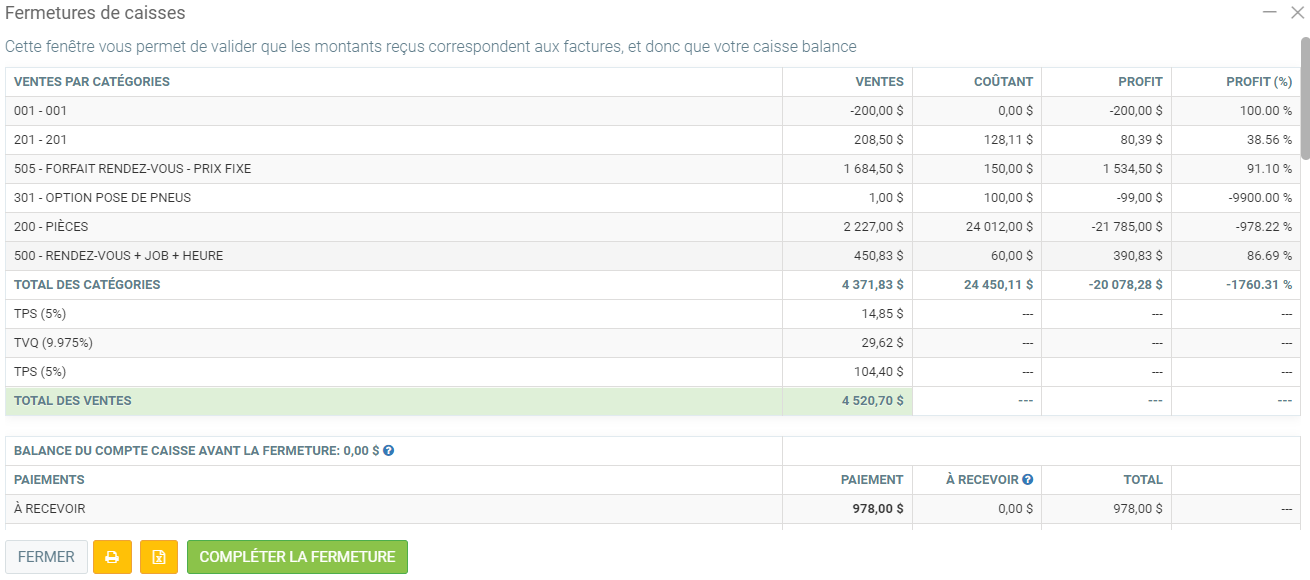The height and width of the screenshot is (580, 1310).
Task: Click the FERMER button
Action: 46,557
